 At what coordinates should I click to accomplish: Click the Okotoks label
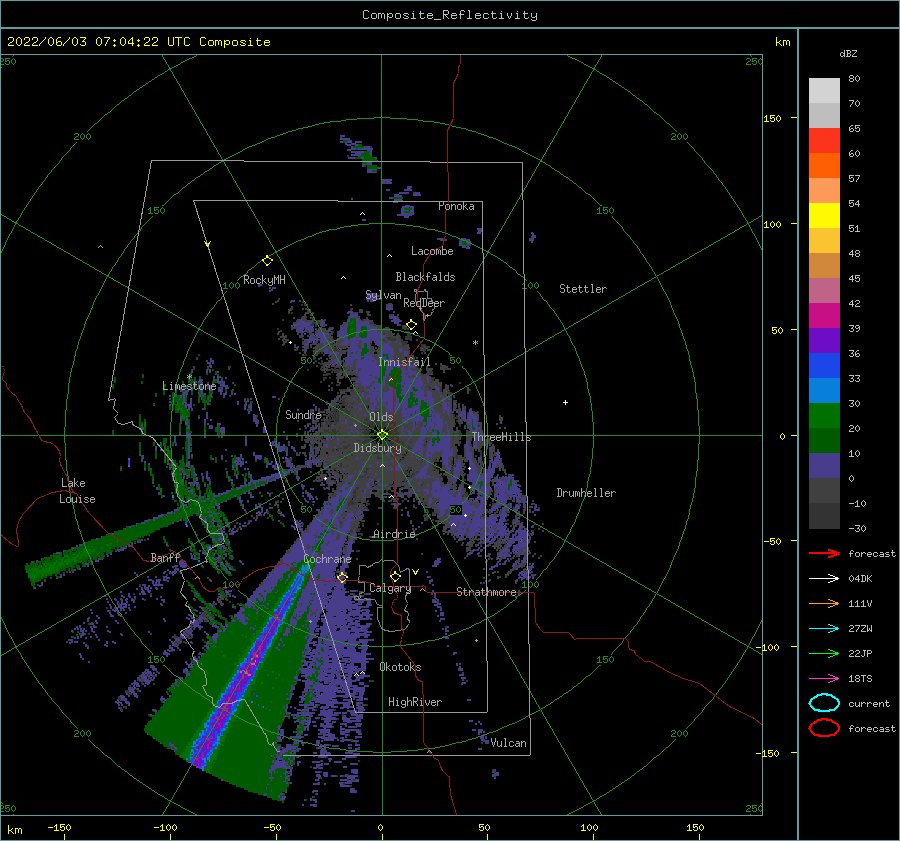400,667
